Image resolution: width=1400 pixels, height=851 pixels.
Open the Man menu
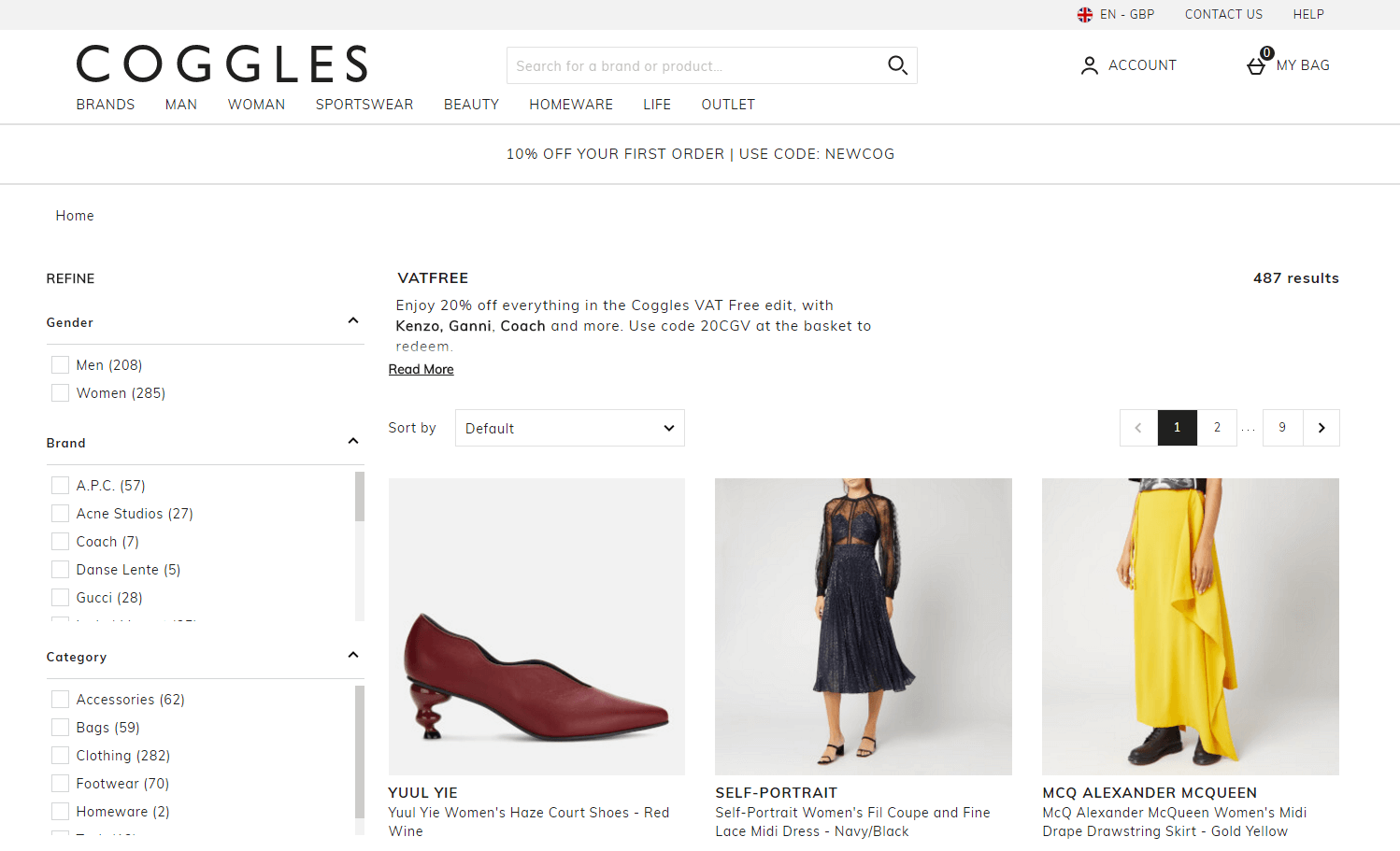[181, 105]
